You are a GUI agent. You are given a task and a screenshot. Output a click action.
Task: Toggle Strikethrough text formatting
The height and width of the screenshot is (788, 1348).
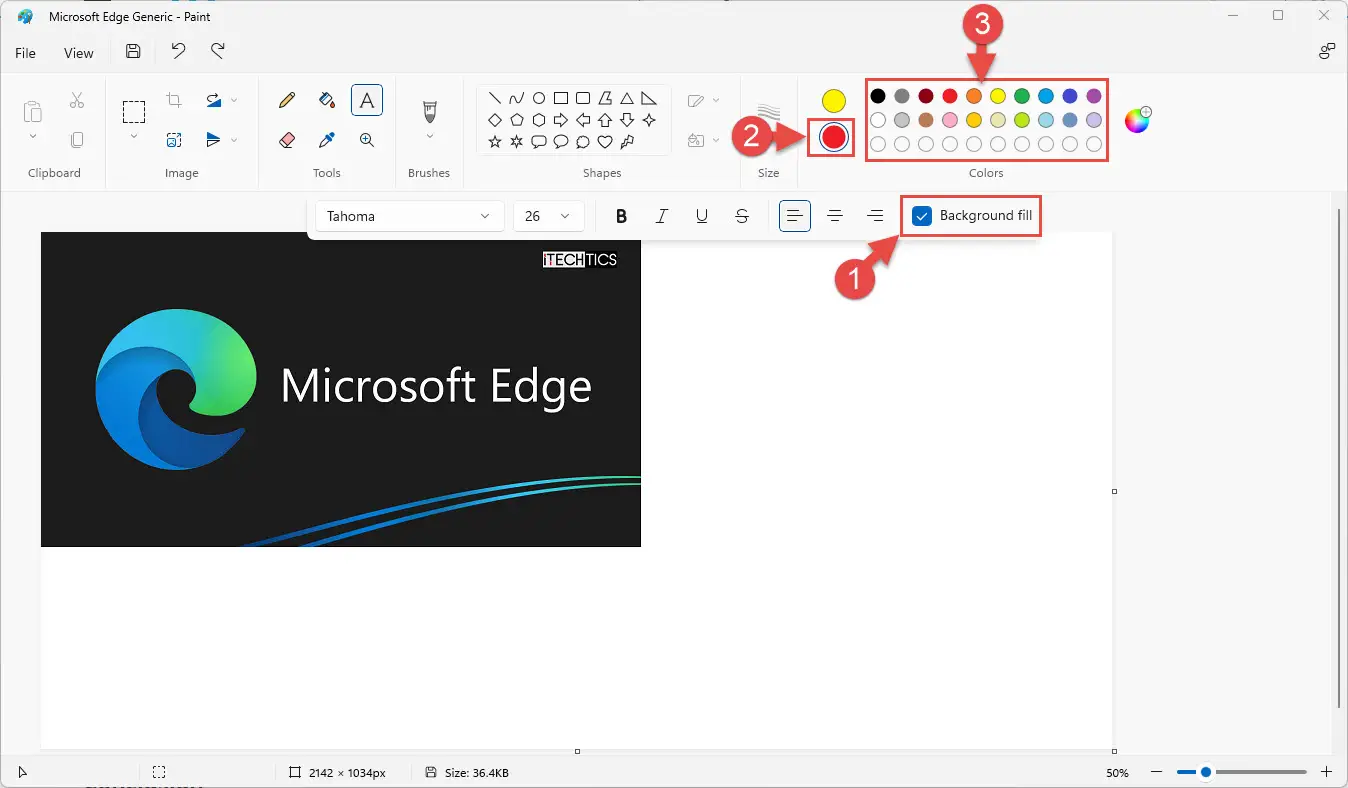click(741, 216)
